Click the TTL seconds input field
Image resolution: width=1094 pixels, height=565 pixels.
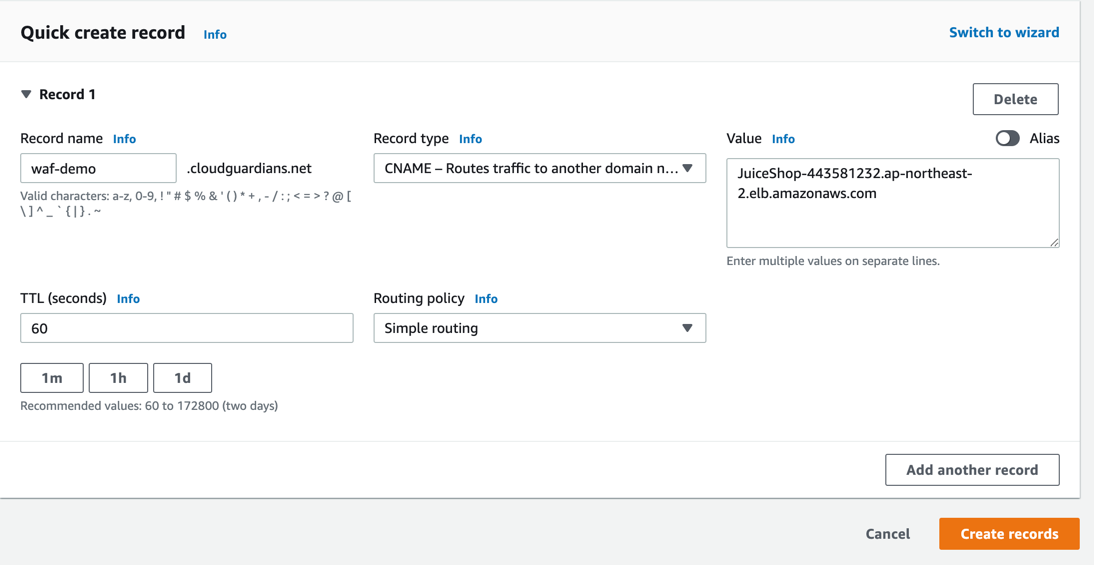pyautogui.click(x=186, y=328)
